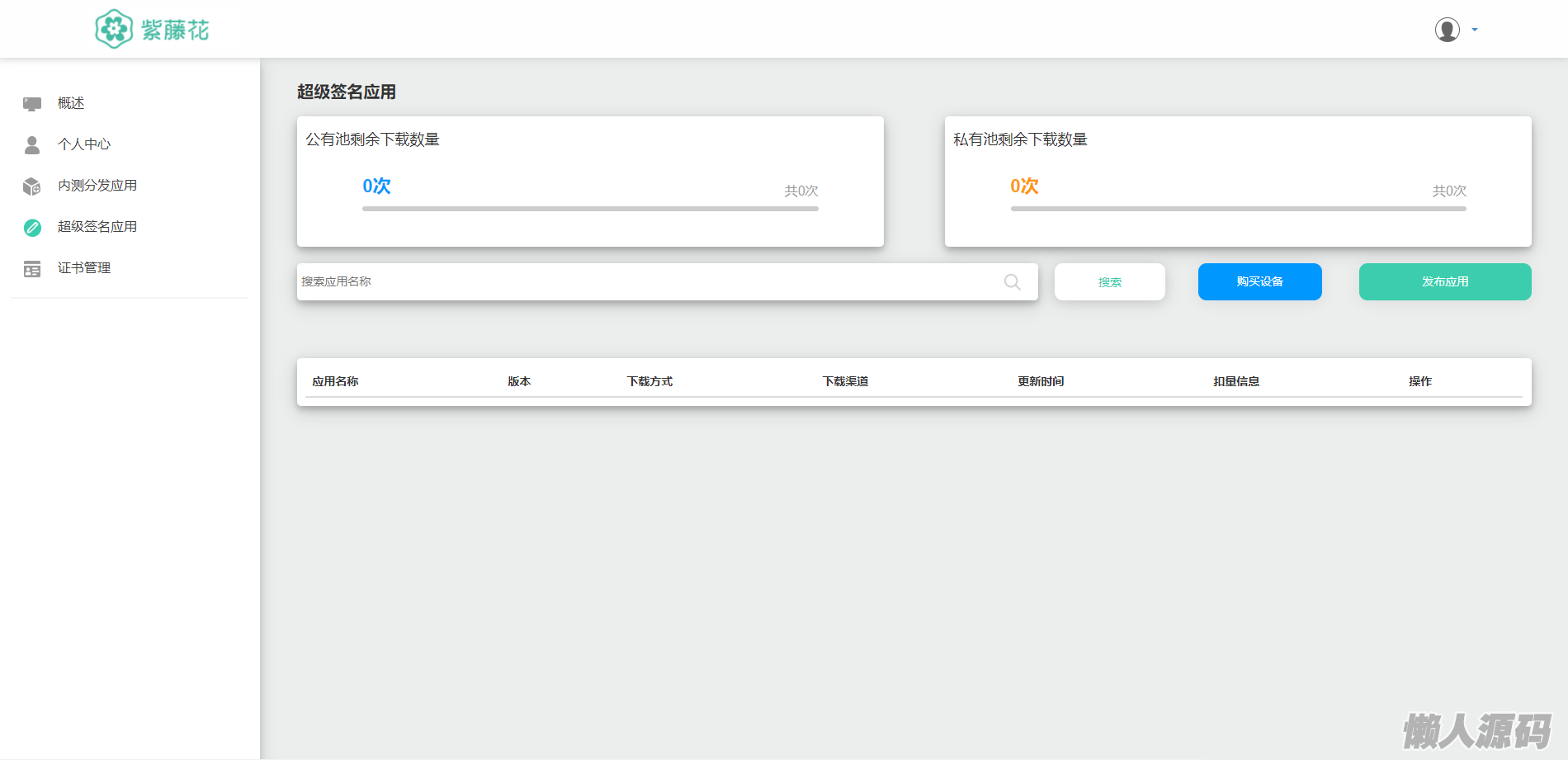The image size is (1568, 760).
Task: Select 证书管理 in the sidebar
Action: 84,268
